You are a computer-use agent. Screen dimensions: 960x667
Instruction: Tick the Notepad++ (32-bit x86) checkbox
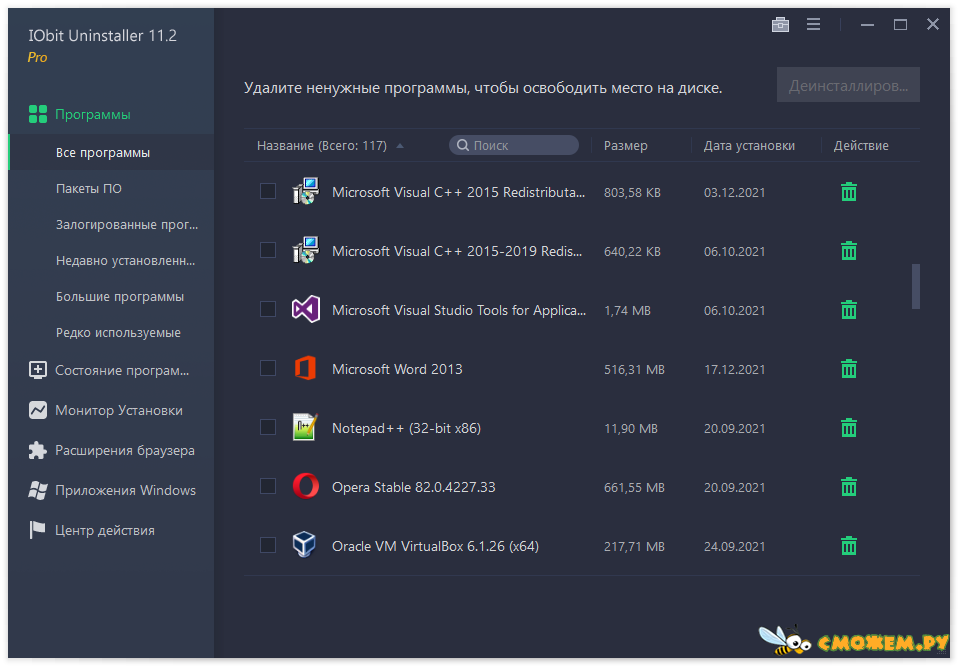pyautogui.click(x=268, y=427)
